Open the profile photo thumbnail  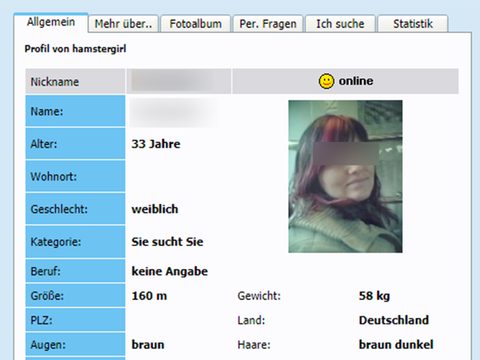345,176
